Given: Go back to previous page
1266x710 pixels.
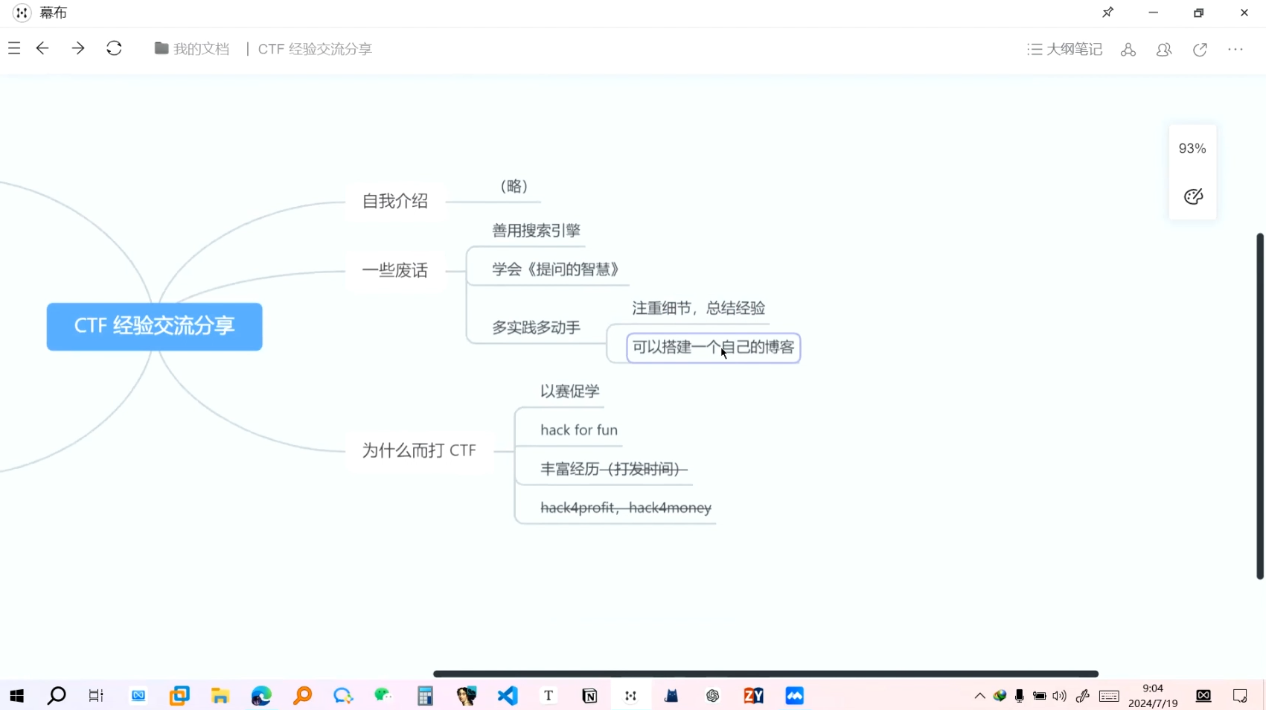Looking at the screenshot, I should [42, 48].
